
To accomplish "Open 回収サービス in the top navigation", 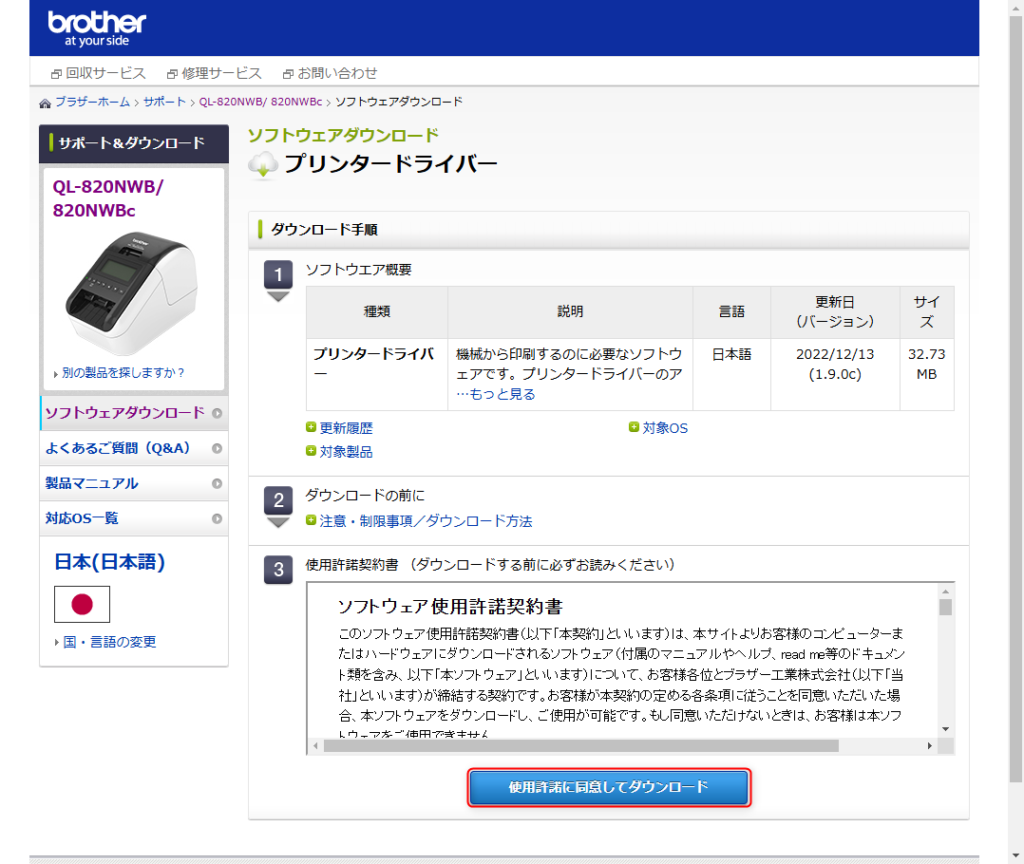I will (106, 73).
